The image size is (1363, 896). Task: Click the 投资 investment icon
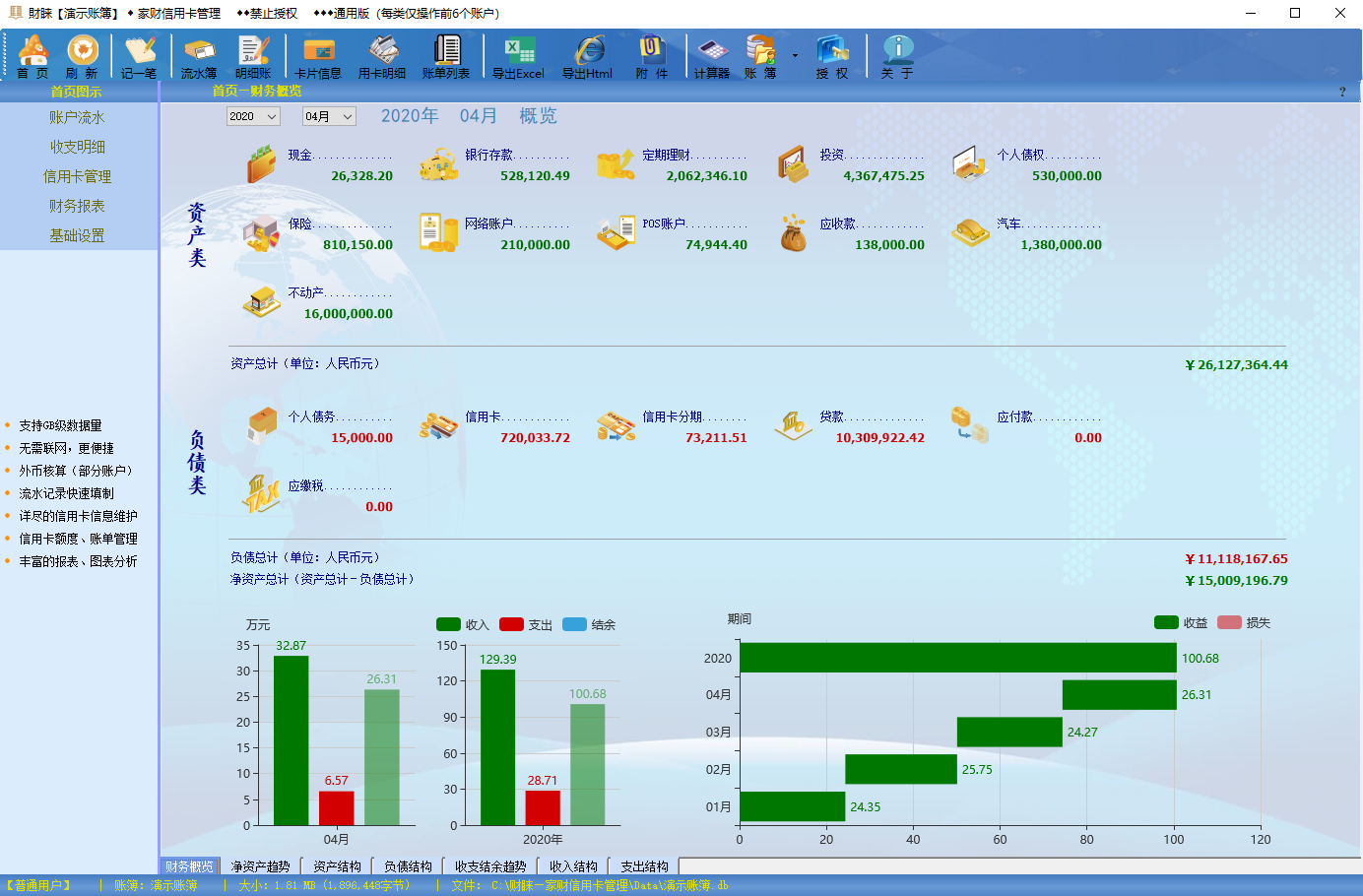(x=793, y=163)
